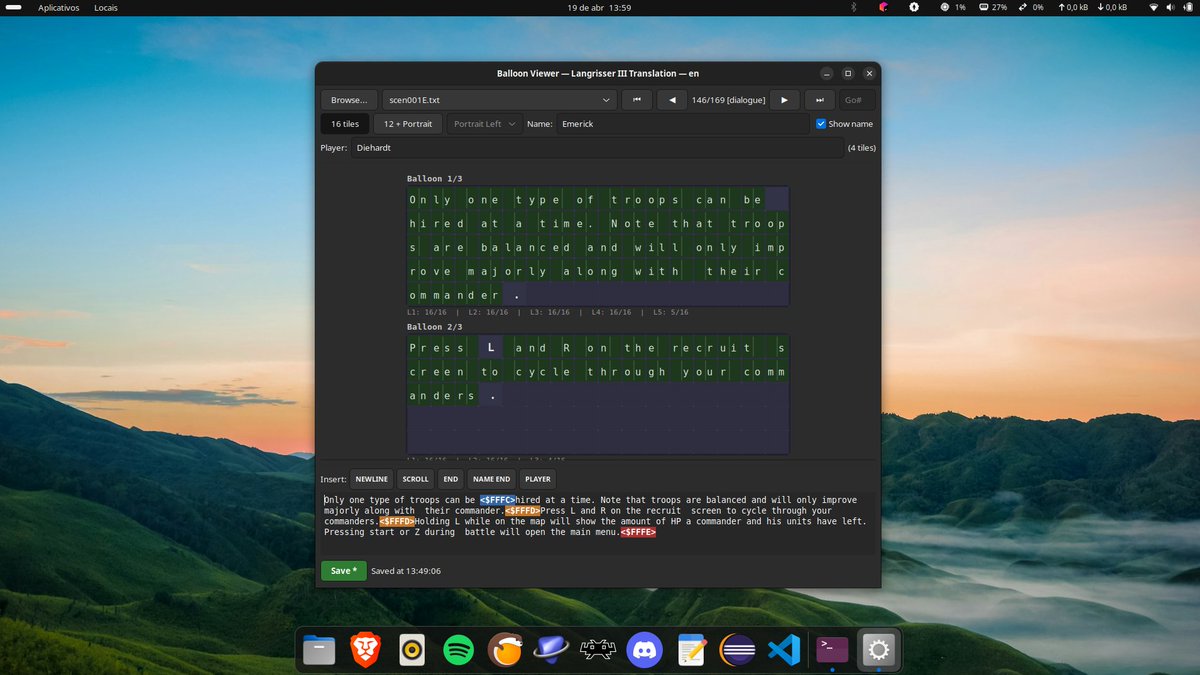Insert a PLAYER code
This screenshot has height=675, width=1200.
click(x=538, y=479)
